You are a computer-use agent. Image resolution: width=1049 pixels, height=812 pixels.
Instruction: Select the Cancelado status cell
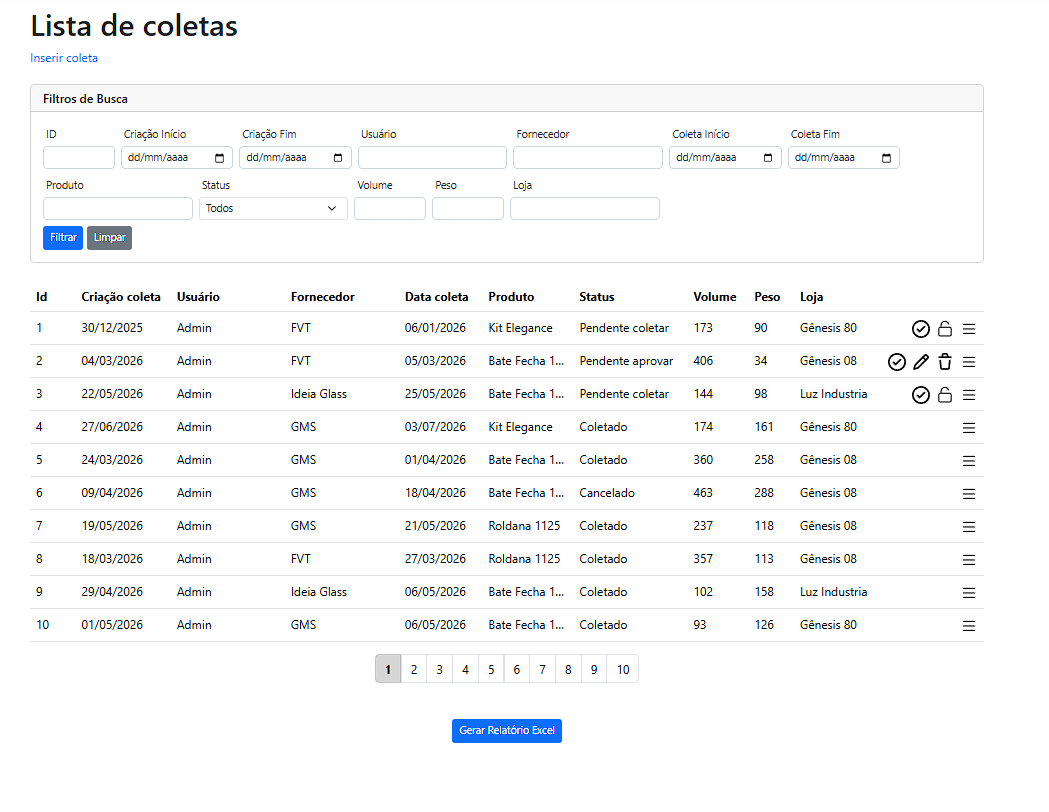pos(607,493)
